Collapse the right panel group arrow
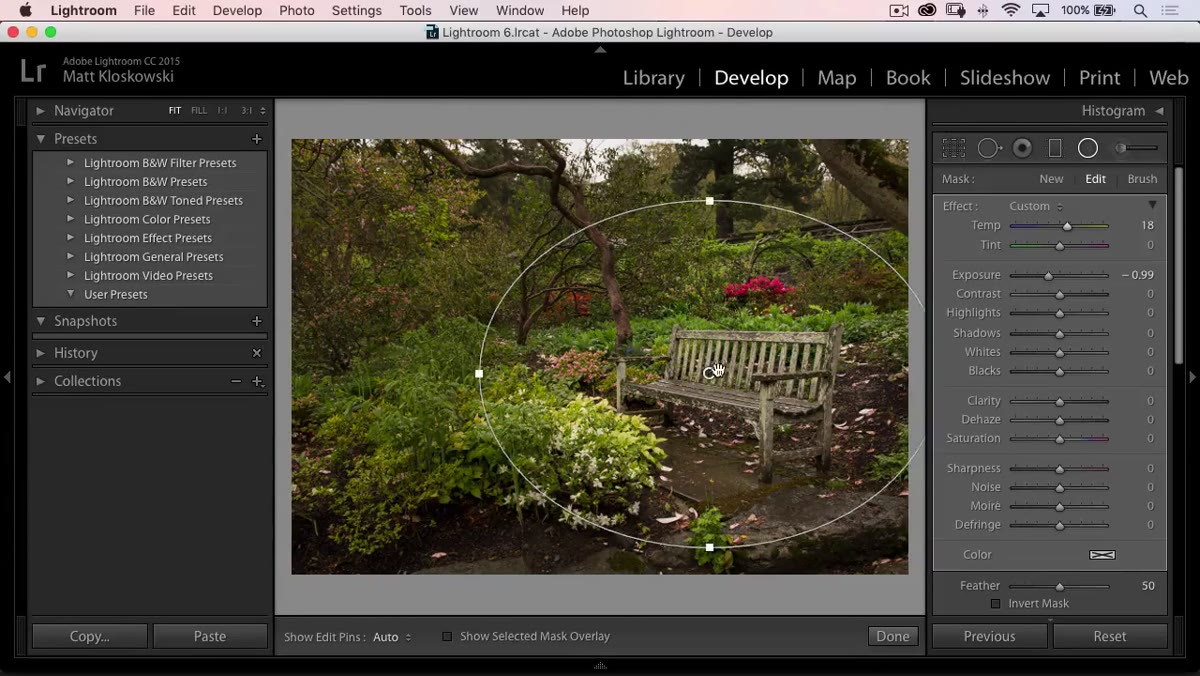The height and width of the screenshot is (676, 1200). tap(1192, 377)
